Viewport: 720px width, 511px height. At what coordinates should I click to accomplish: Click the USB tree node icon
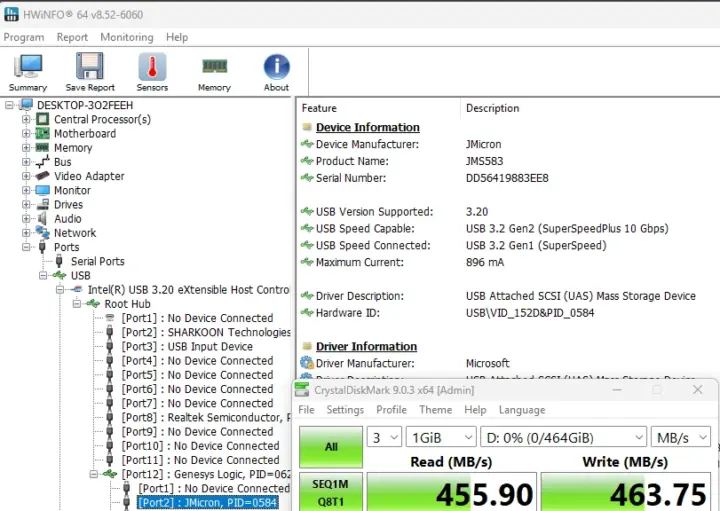[x=59, y=275]
